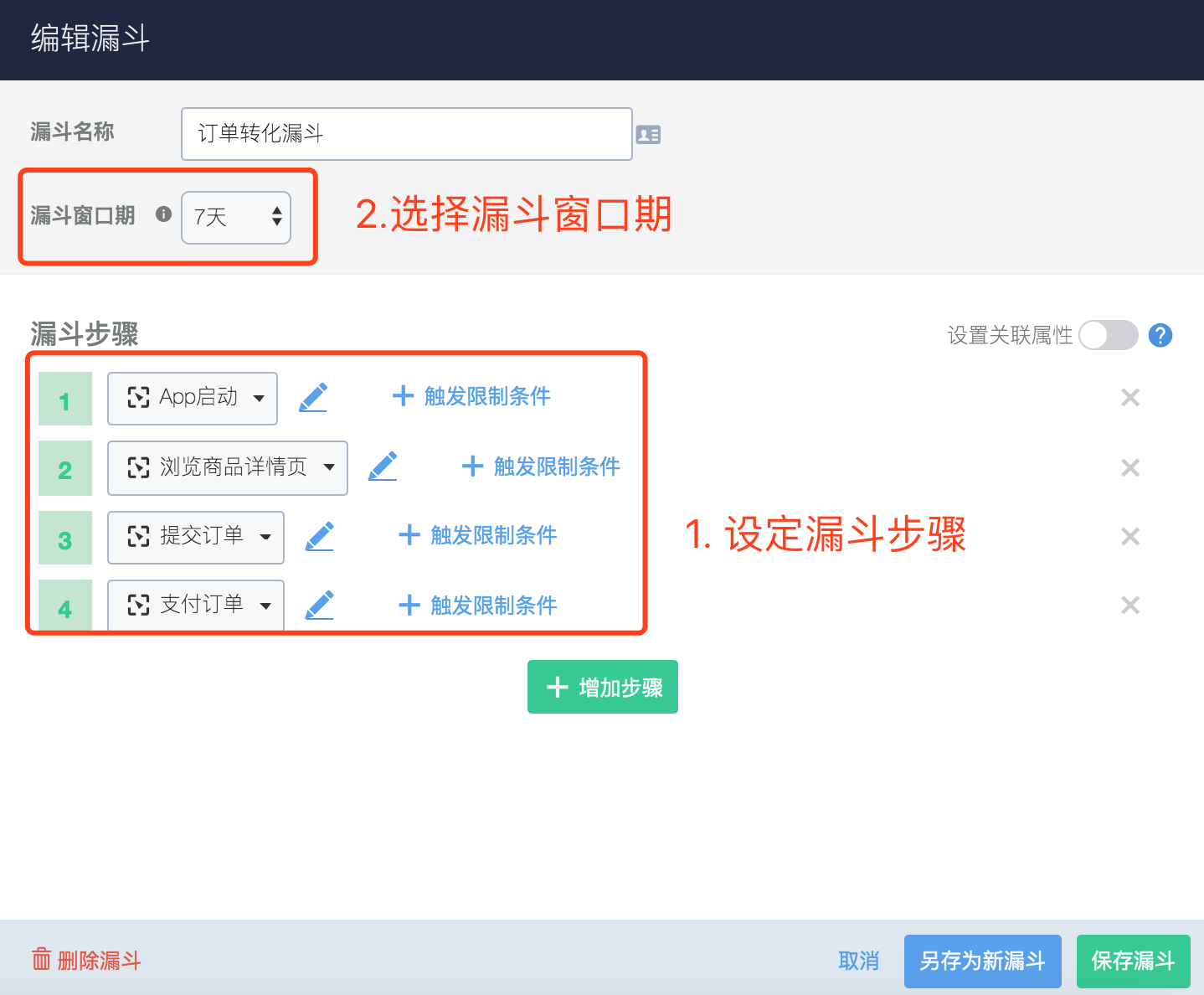Image resolution: width=1204 pixels, height=995 pixels.
Task: Click the pencil edit icon for 支付订单 step
Action: [319, 605]
